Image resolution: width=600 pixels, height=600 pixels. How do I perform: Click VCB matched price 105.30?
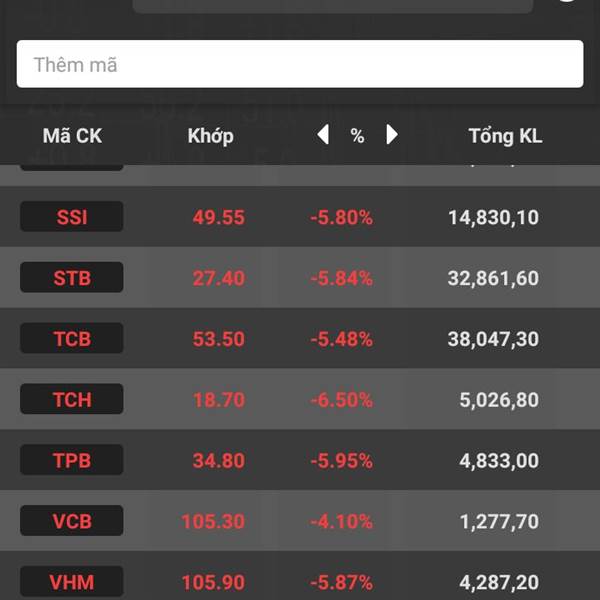[213, 521]
